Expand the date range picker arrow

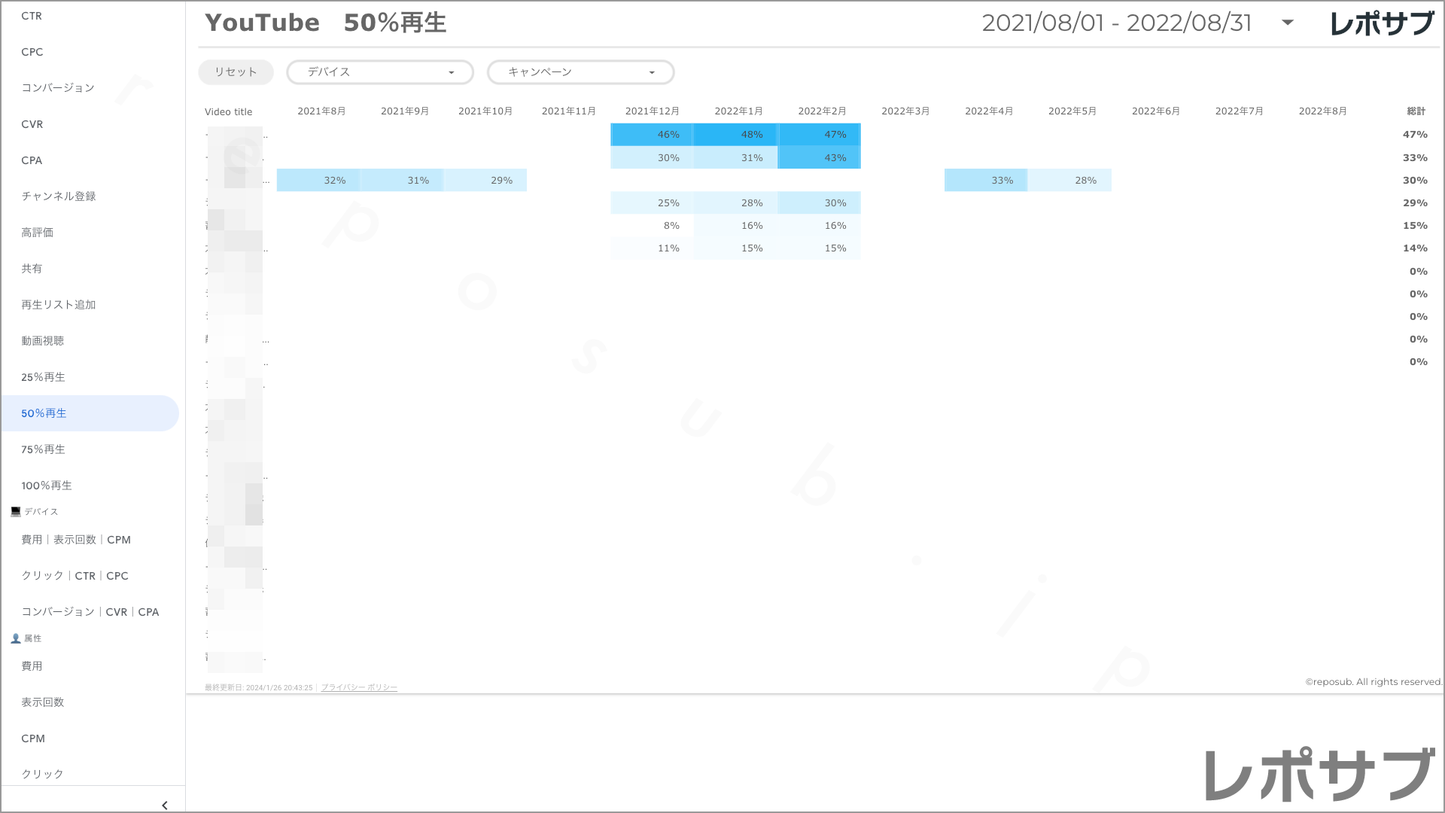(1287, 23)
